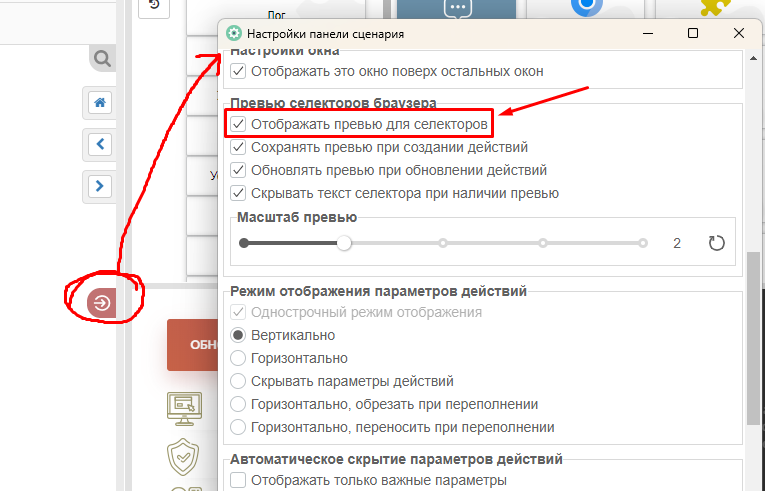Click the history clock icon at top
Image resolution: width=765 pixels, height=491 pixels.
coord(154,5)
